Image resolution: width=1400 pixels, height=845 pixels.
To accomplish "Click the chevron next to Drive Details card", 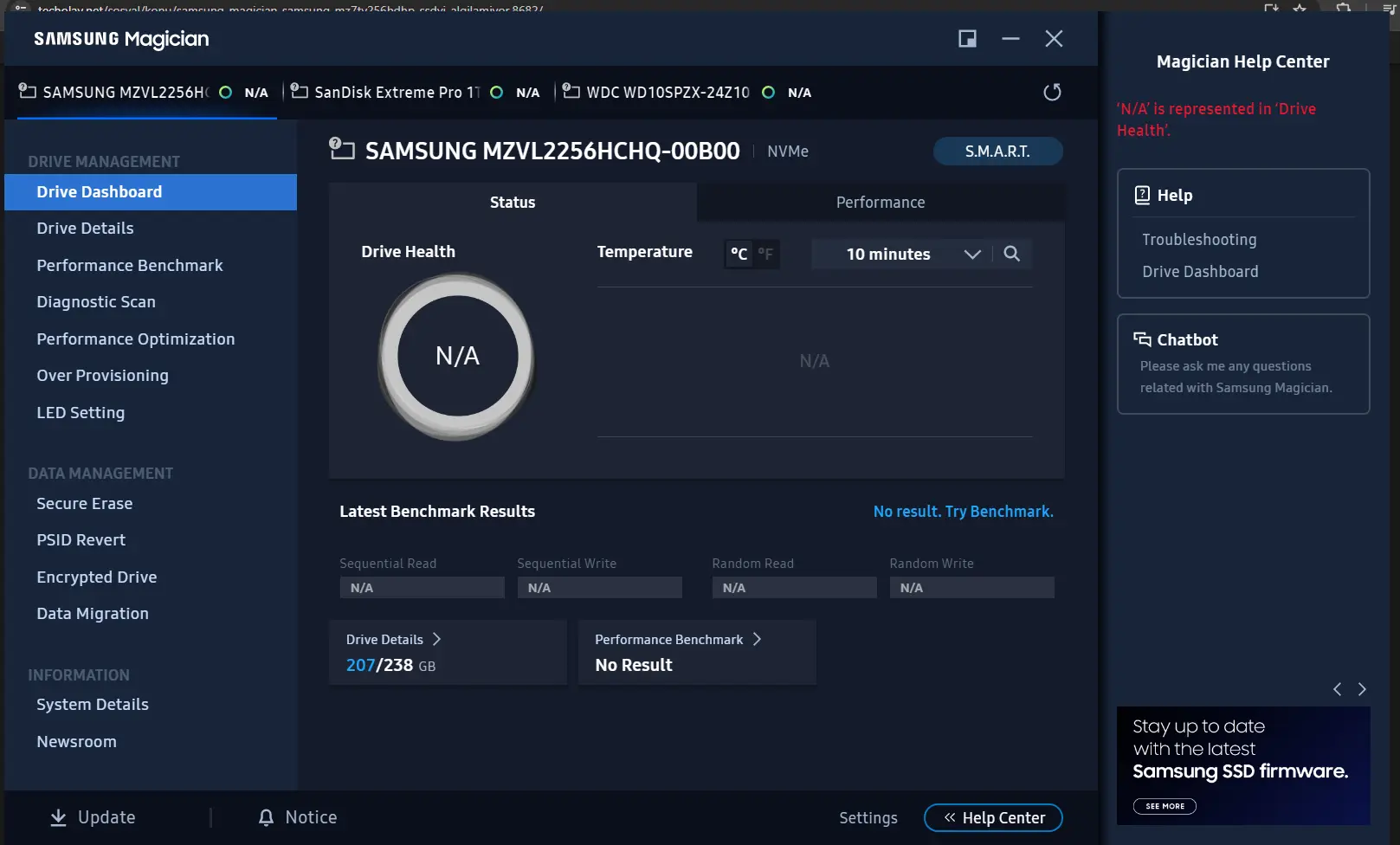I will click(x=436, y=639).
